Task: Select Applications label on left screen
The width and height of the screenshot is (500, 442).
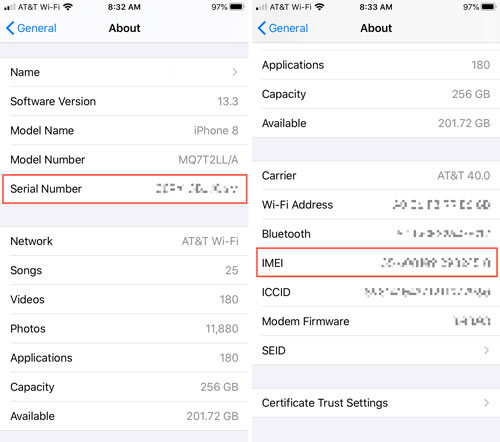Action: coord(41,358)
